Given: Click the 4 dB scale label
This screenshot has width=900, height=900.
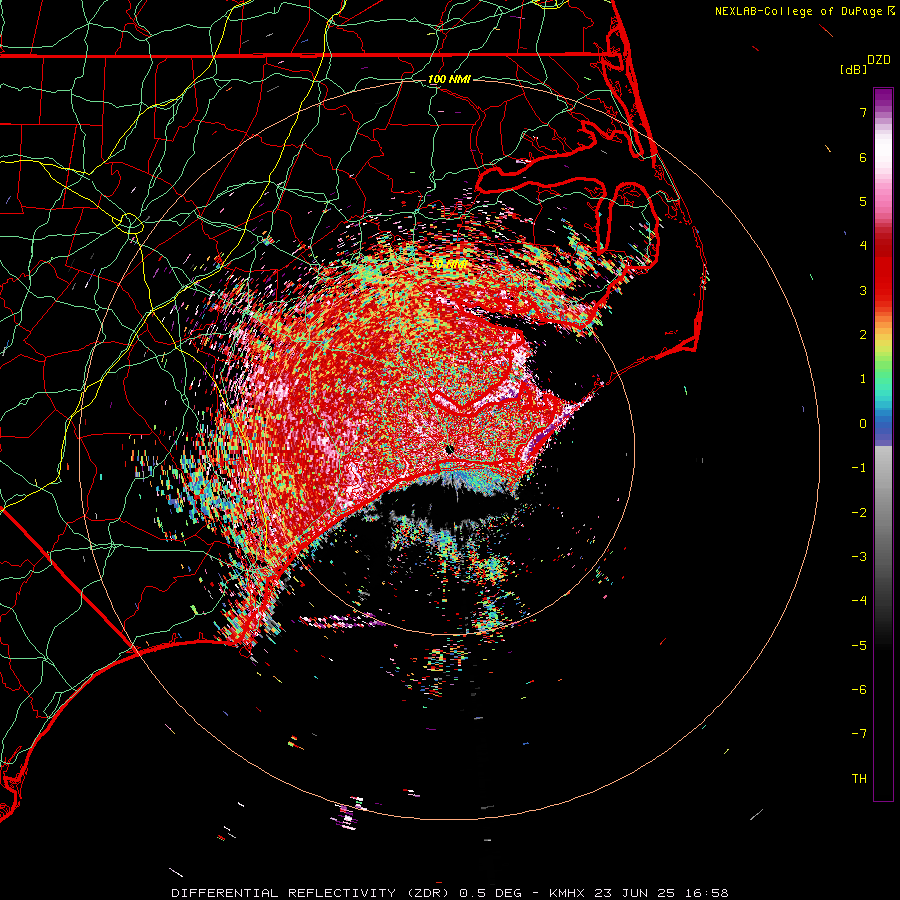Looking at the screenshot, I should pyautogui.click(x=863, y=246).
